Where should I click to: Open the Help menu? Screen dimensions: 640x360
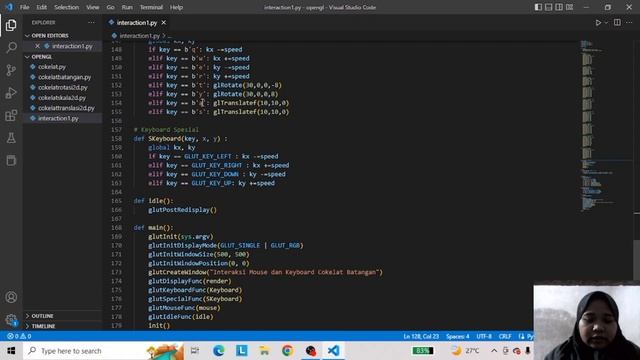[x=176, y=7]
